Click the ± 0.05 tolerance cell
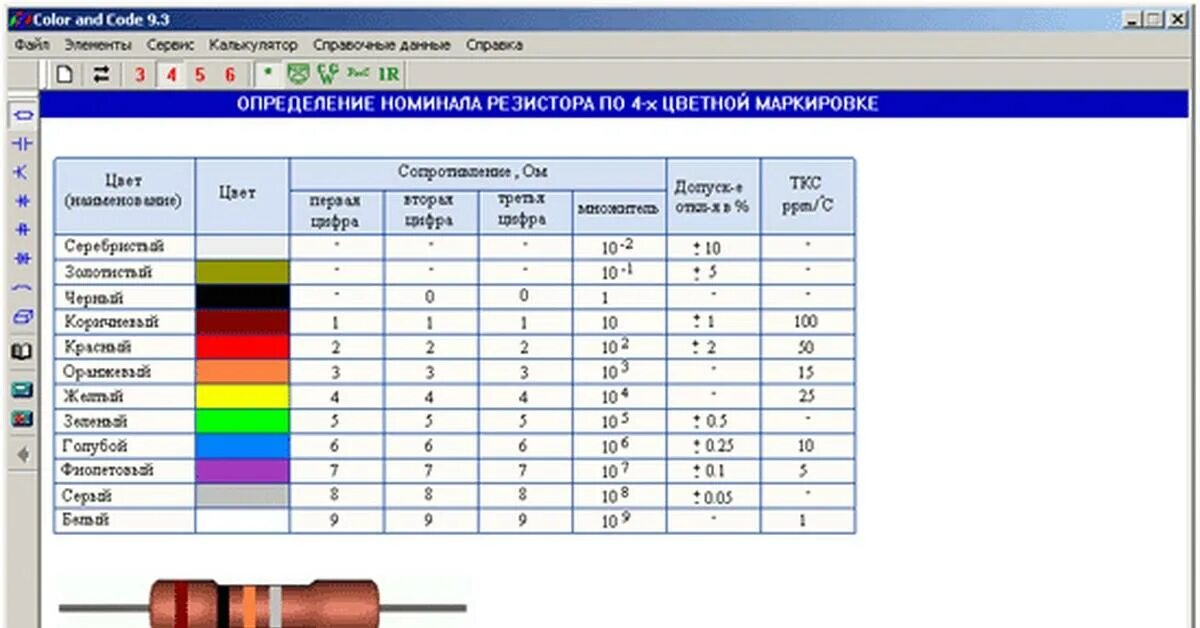1200x628 pixels. (713, 496)
